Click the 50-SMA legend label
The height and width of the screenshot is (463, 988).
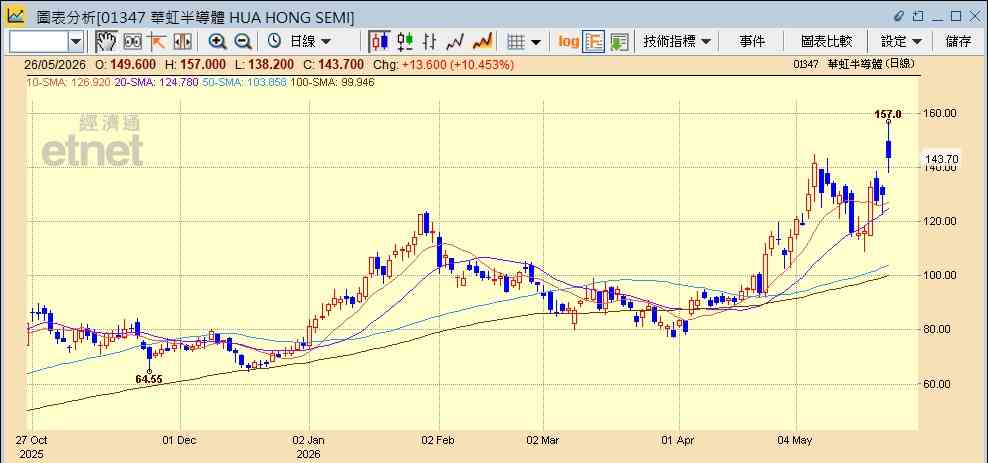(x=244, y=82)
